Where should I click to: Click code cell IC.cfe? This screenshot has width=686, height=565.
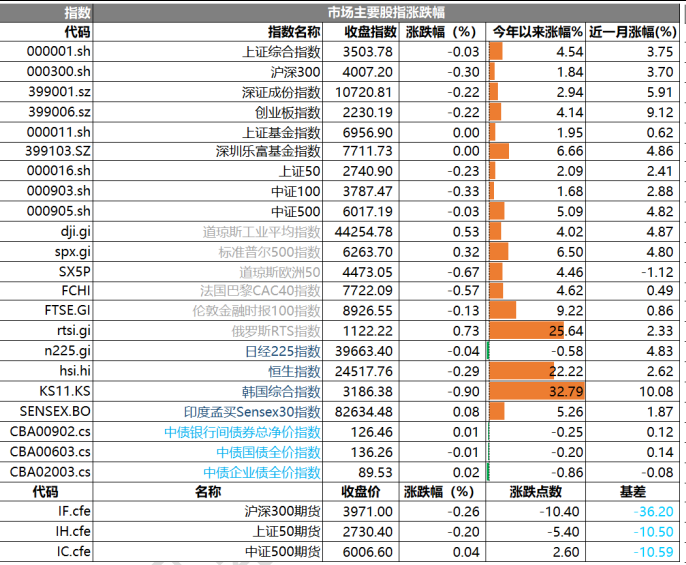tap(46, 551)
